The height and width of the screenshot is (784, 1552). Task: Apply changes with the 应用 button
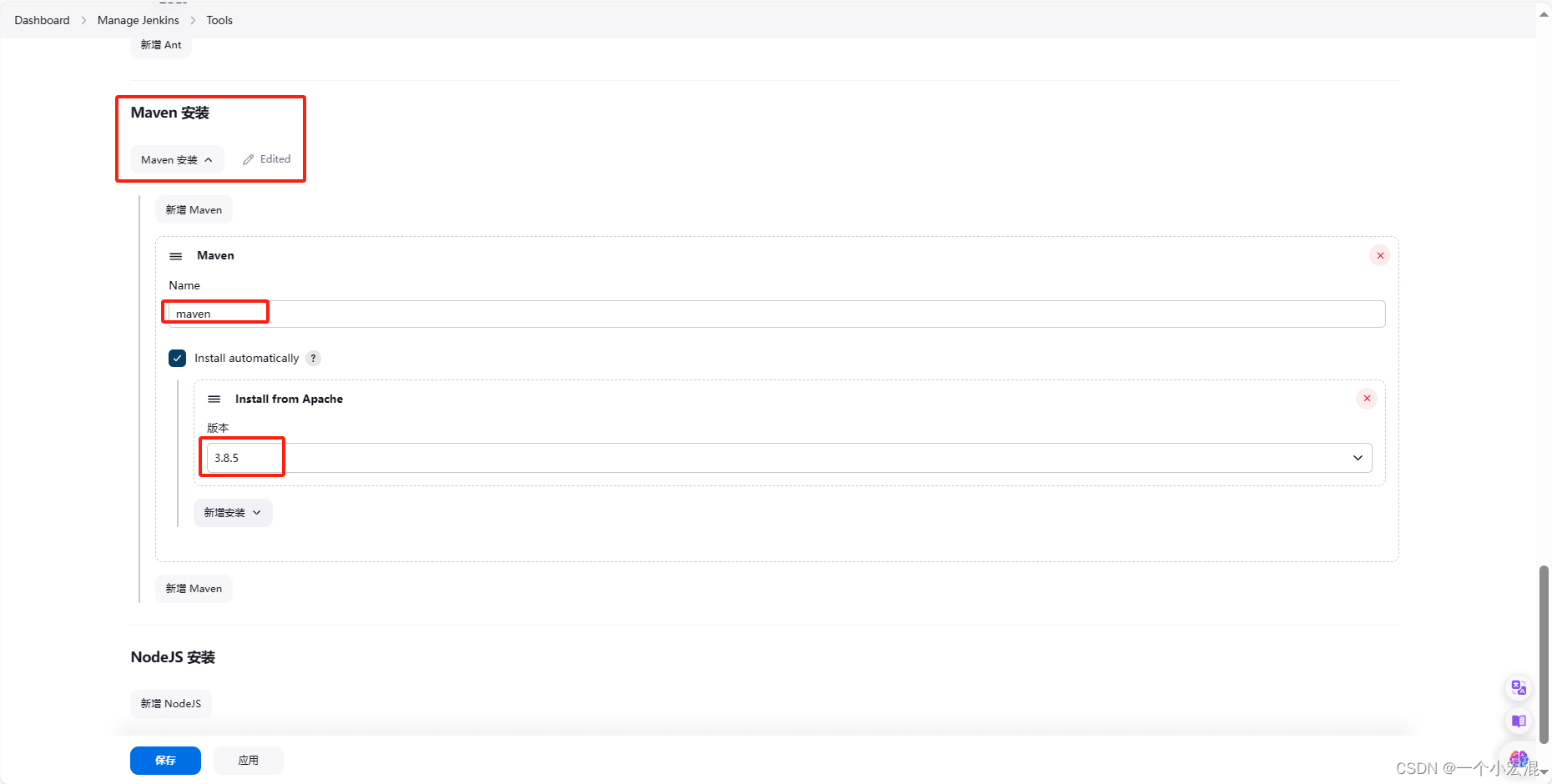click(248, 760)
